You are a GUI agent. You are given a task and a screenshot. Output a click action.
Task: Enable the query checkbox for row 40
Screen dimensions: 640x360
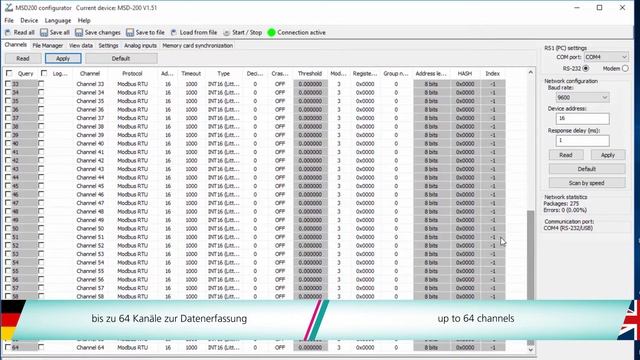(x=8, y=143)
